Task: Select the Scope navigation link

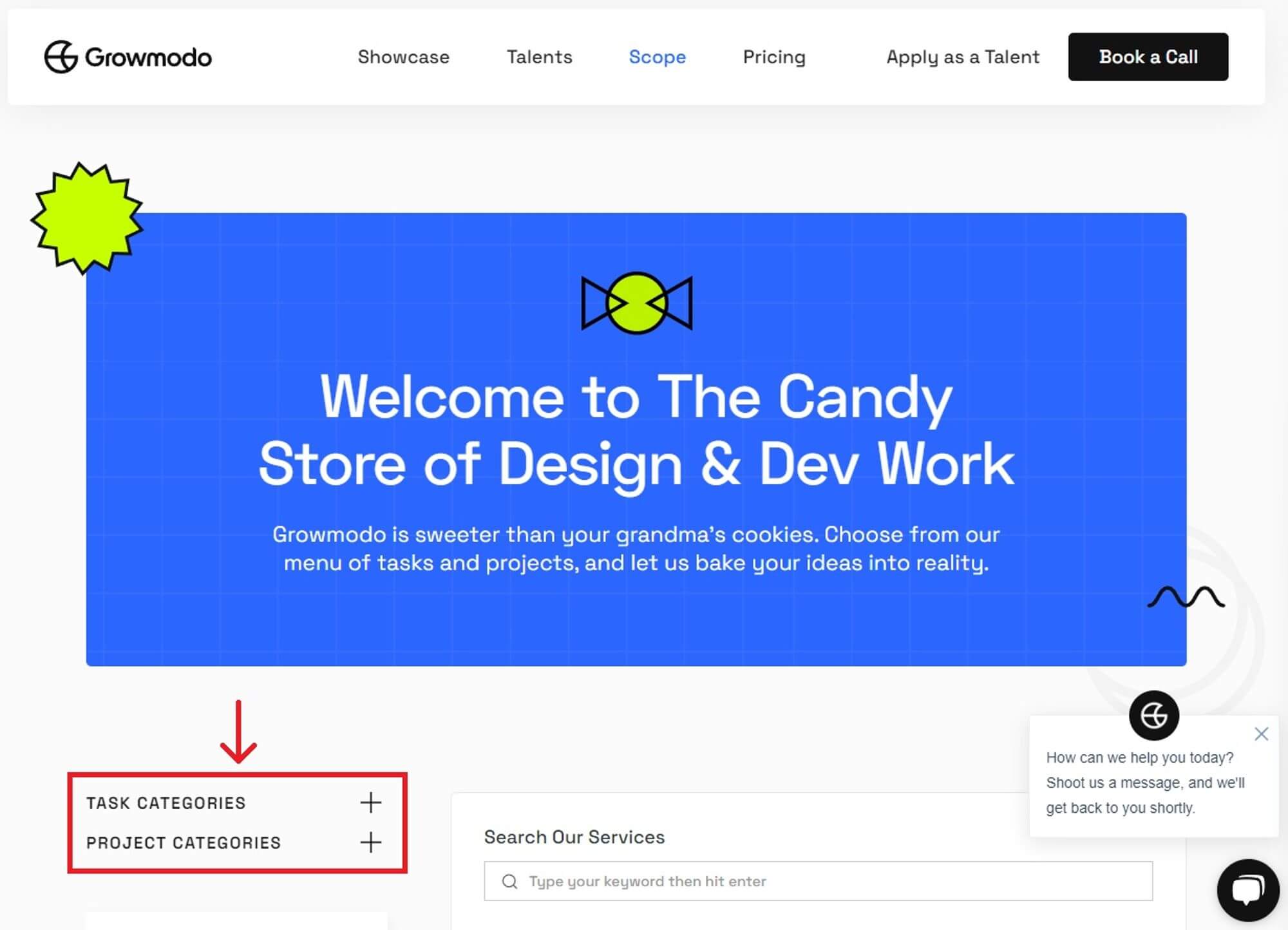Action: pyautogui.click(x=657, y=57)
